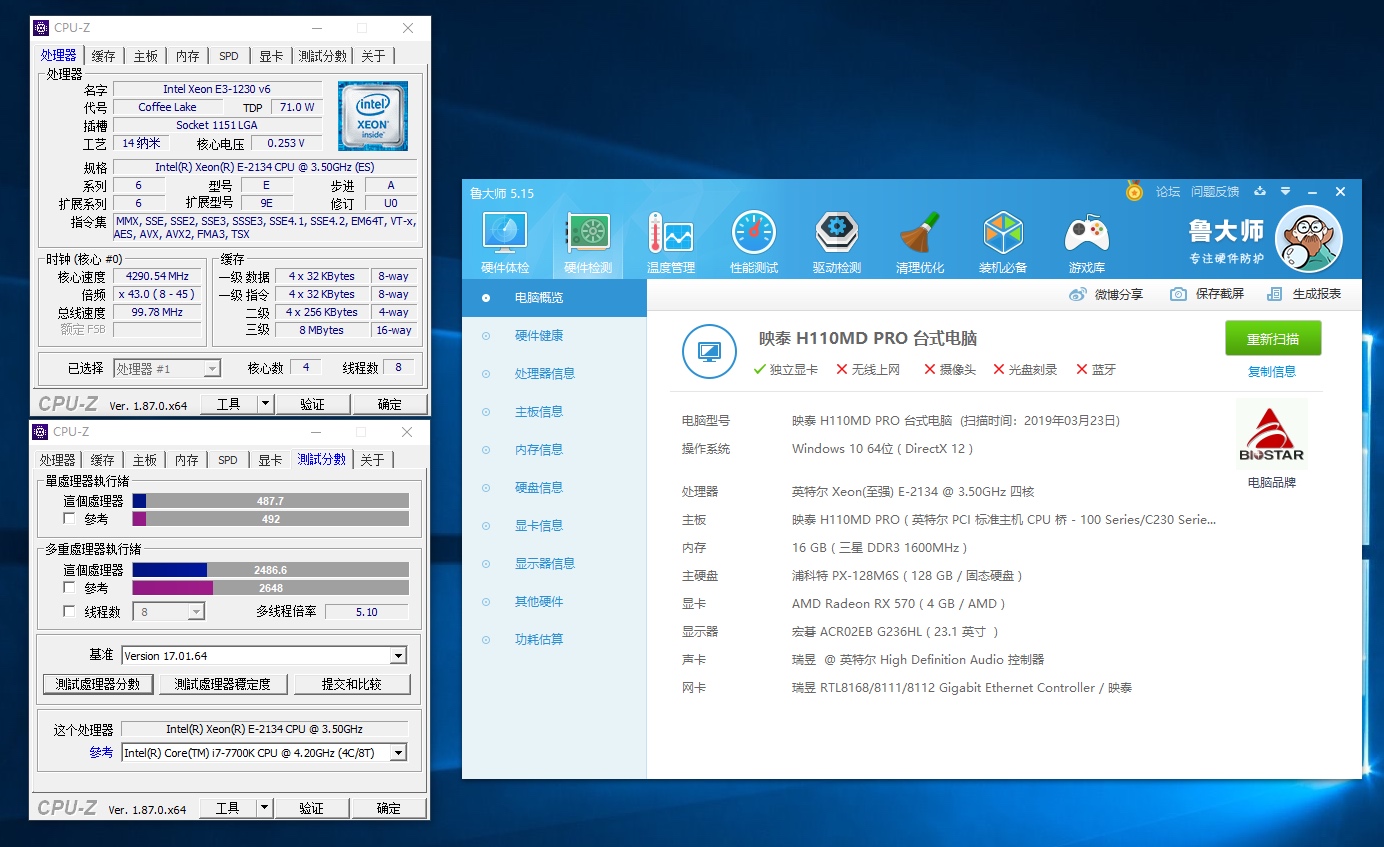Click the download tray icon in 鲁大师 title bar
This screenshot has width=1384, height=847.
[x=1261, y=192]
